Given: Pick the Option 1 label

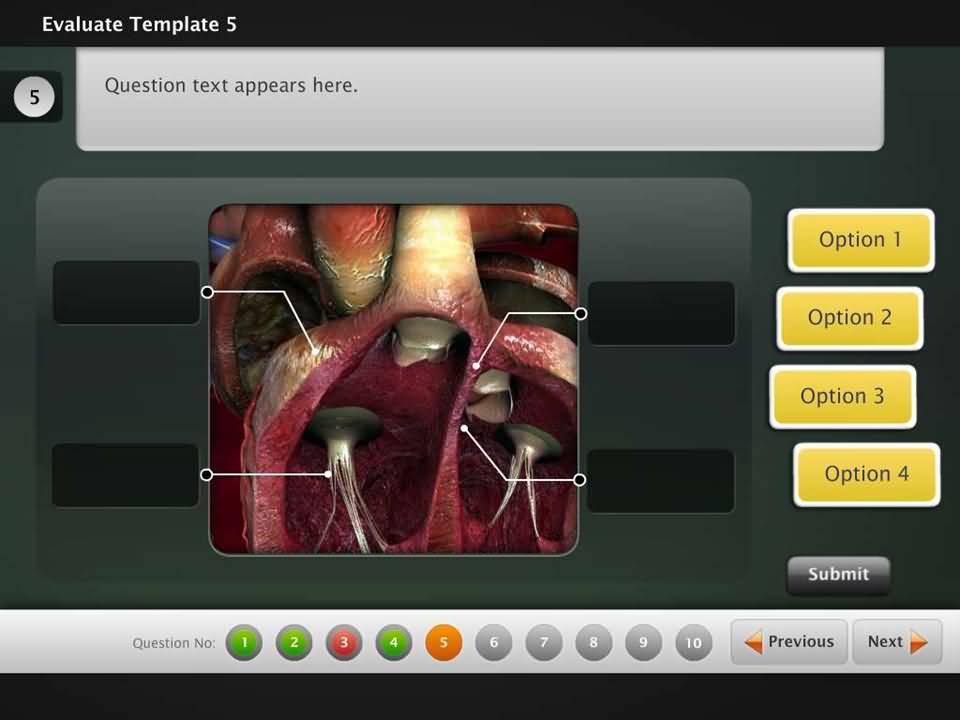Looking at the screenshot, I should click(x=860, y=240).
